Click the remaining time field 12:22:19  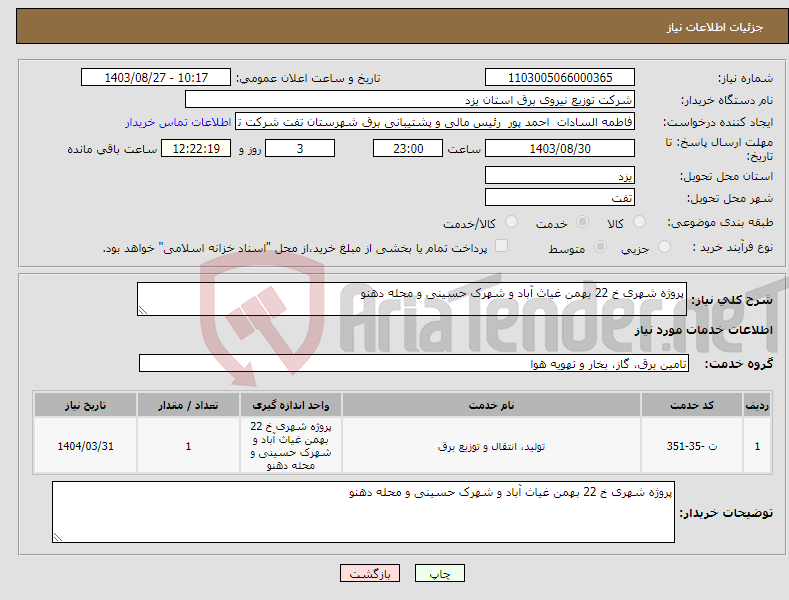[196, 148]
